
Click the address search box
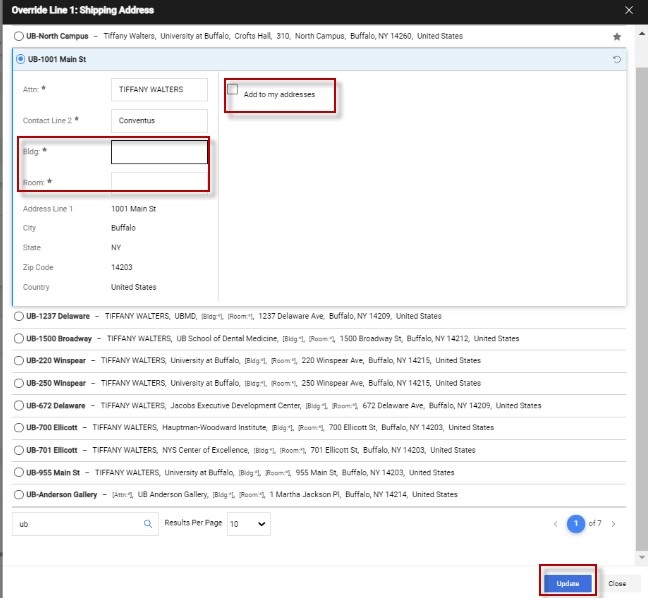(x=78, y=523)
